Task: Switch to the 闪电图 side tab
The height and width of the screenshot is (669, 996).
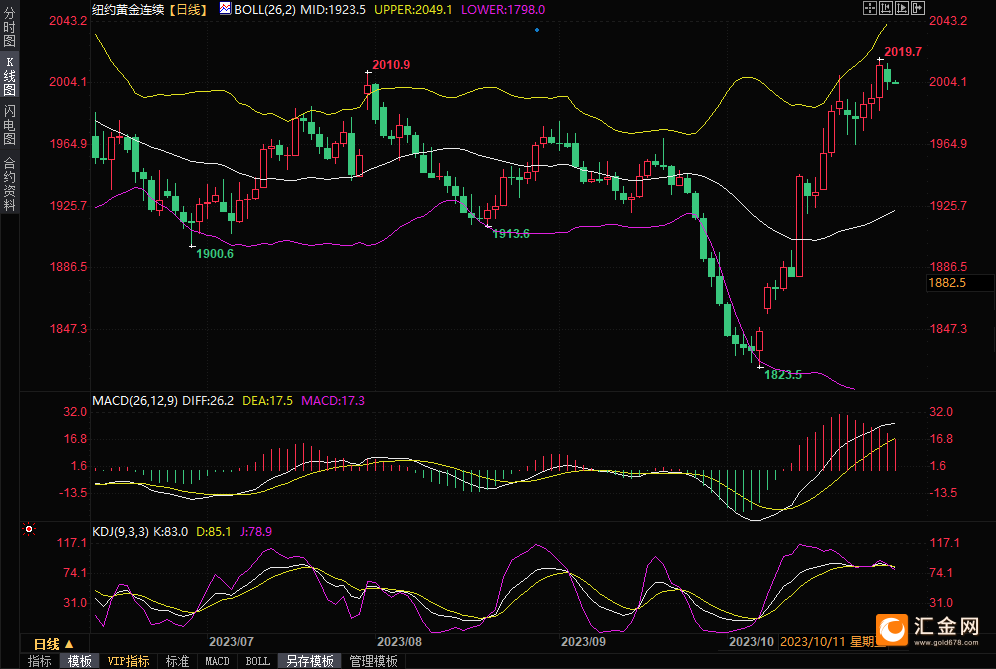Action: (x=9, y=125)
